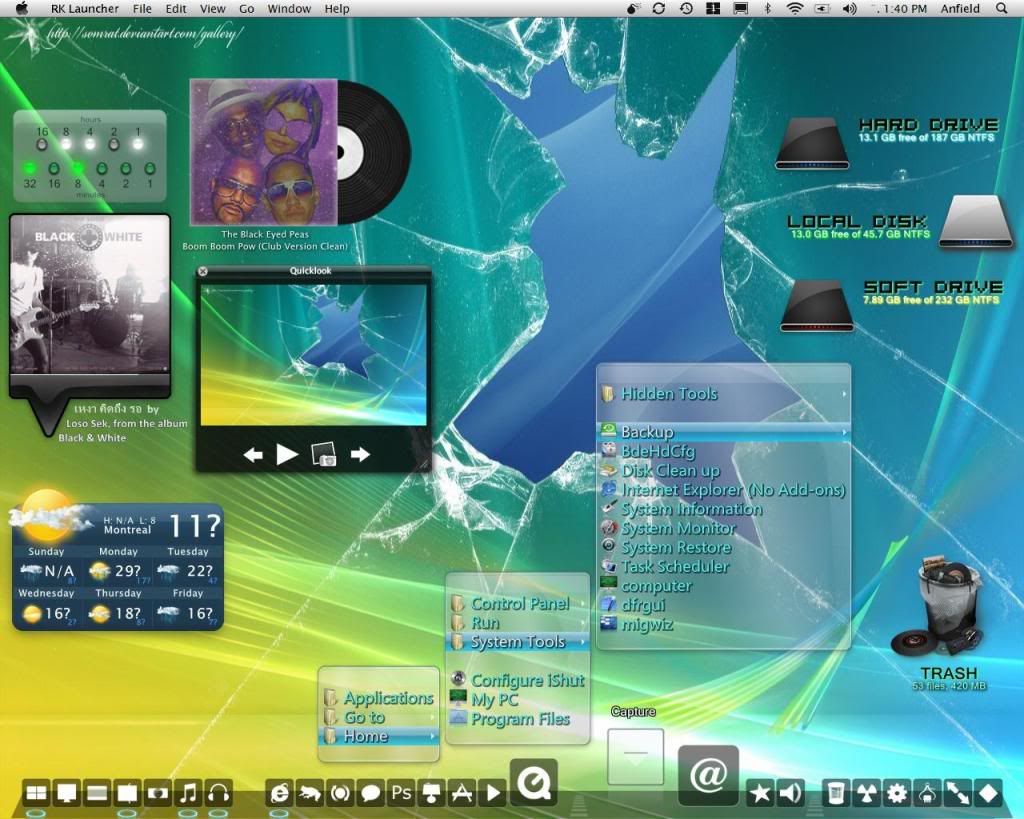Choose System Restore in the tools list
The width and height of the screenshot is (1024, 819).
665,547
